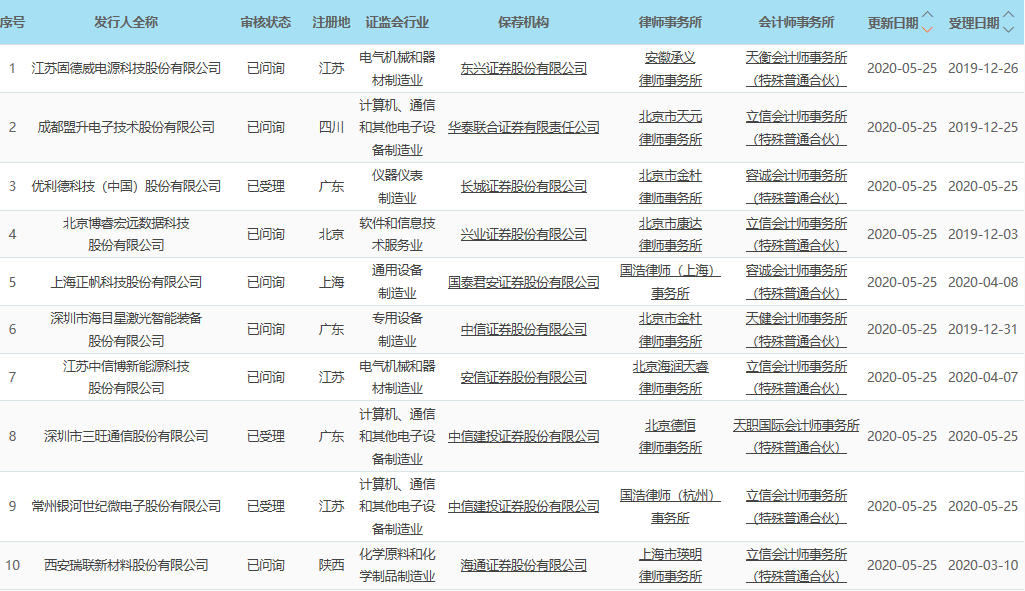Select issuer 江苏固德威电源科技股份有限公司
Image resolution: width=1025 pixels, height=591 pixels.
click(126, 68)
